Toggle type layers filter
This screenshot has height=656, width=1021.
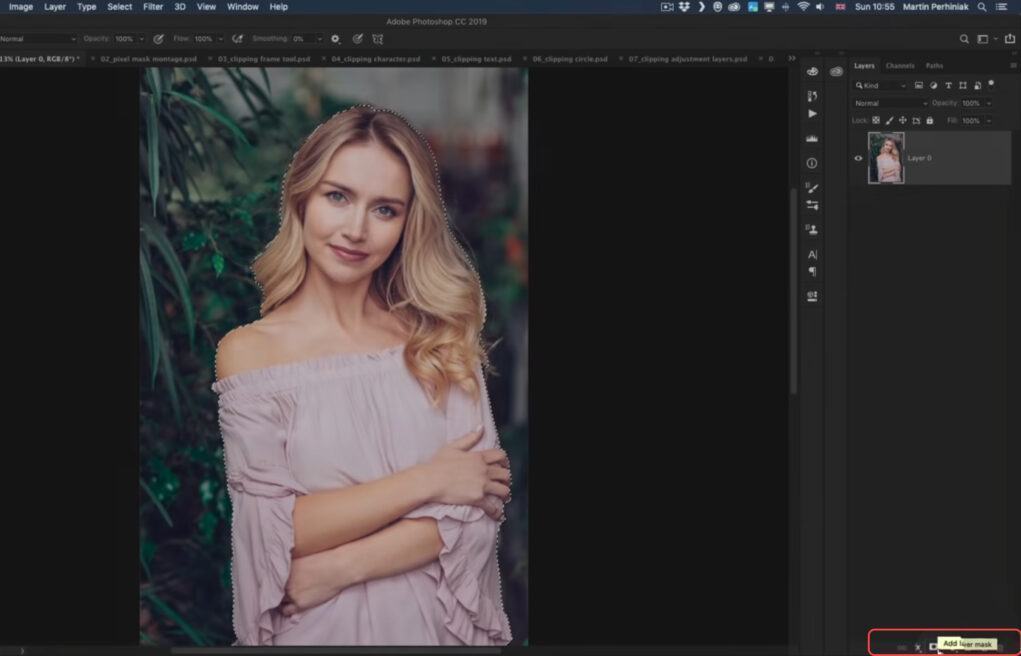tap(948, 85)
